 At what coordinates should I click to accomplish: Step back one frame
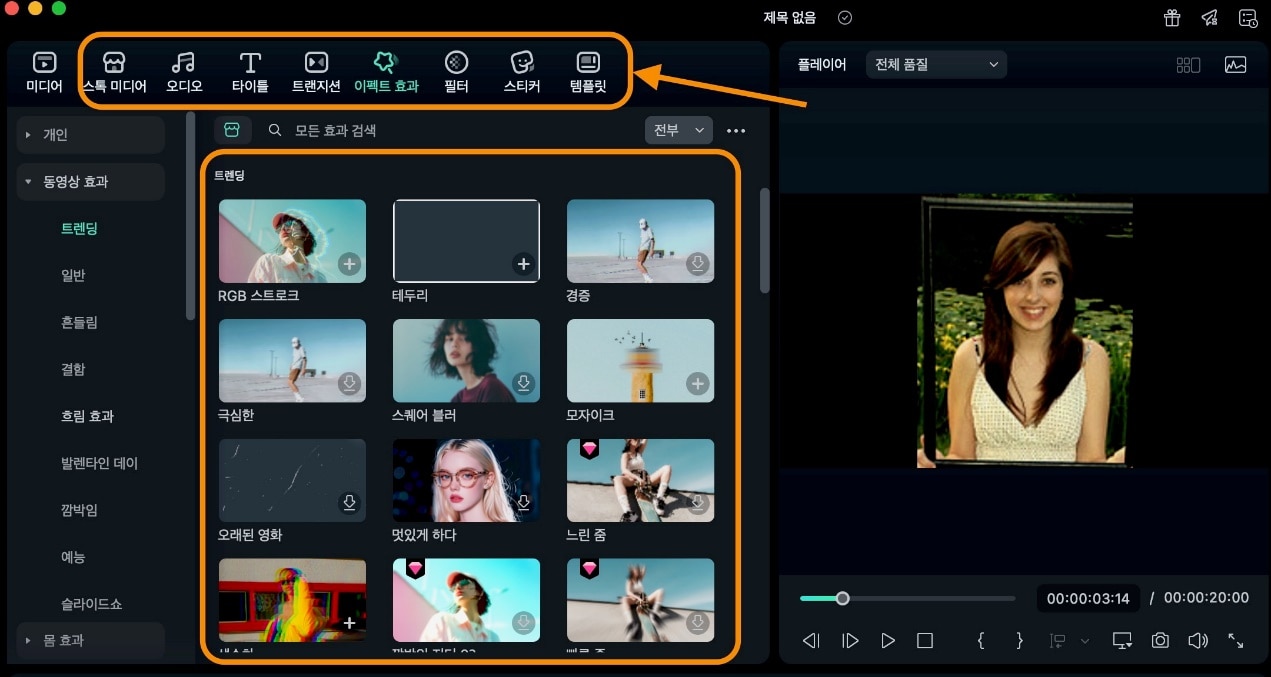pos(812,641)
